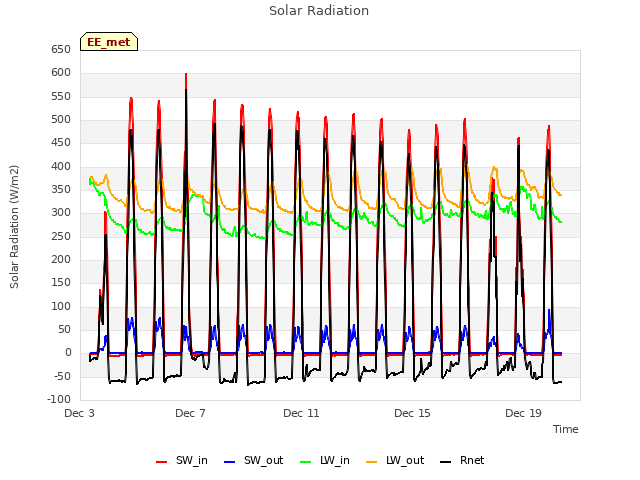Click the 0 y-axis tick label
This screenshot has height=480, width=640.
(x=68, y=353)
